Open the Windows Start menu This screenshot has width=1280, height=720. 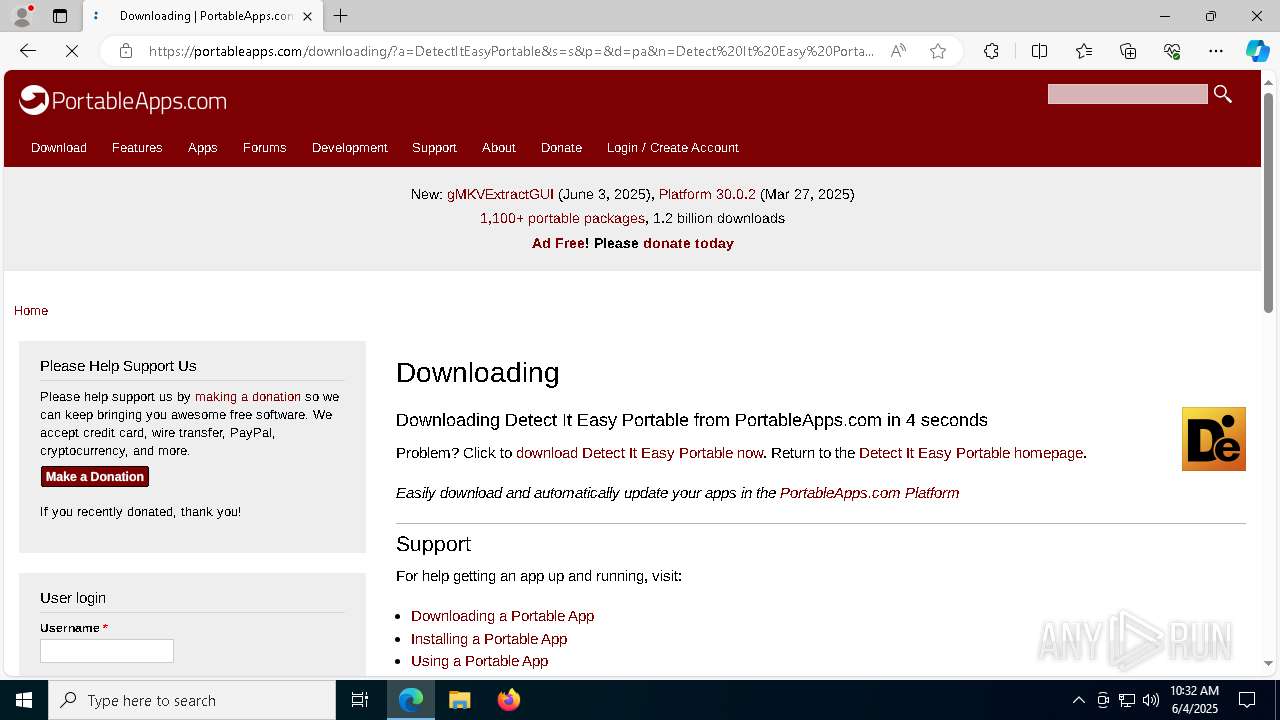coord(24,700)
